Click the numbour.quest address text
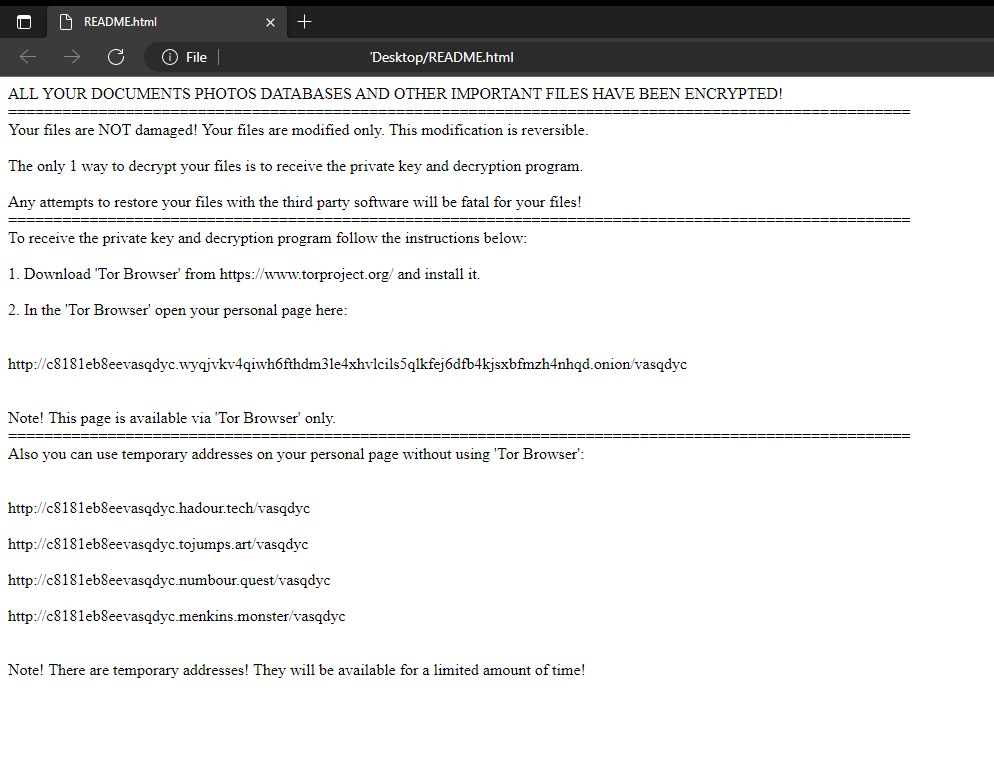 click(169, 581)
